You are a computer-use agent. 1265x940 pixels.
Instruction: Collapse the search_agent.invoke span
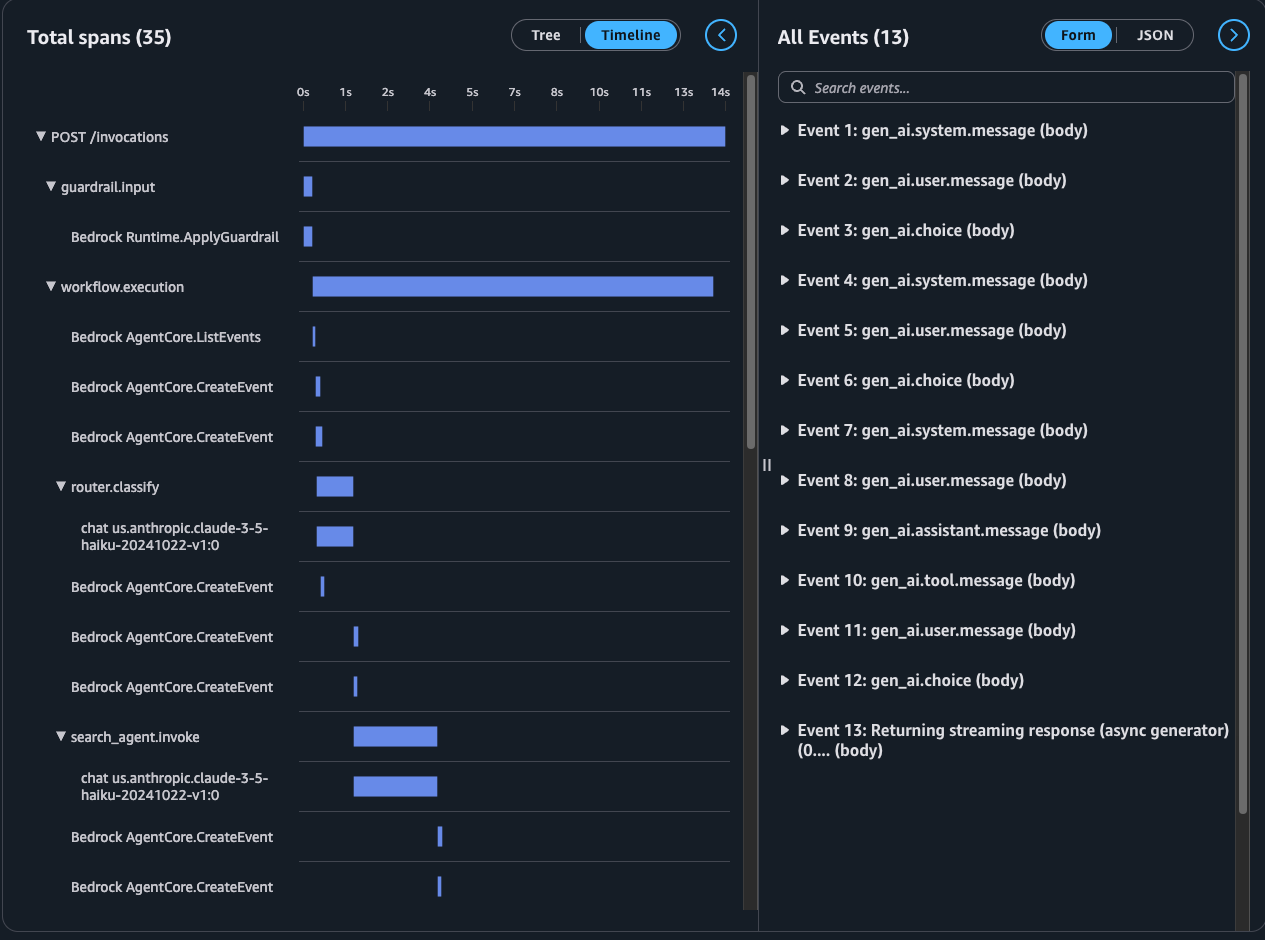(x=61, y=737)
